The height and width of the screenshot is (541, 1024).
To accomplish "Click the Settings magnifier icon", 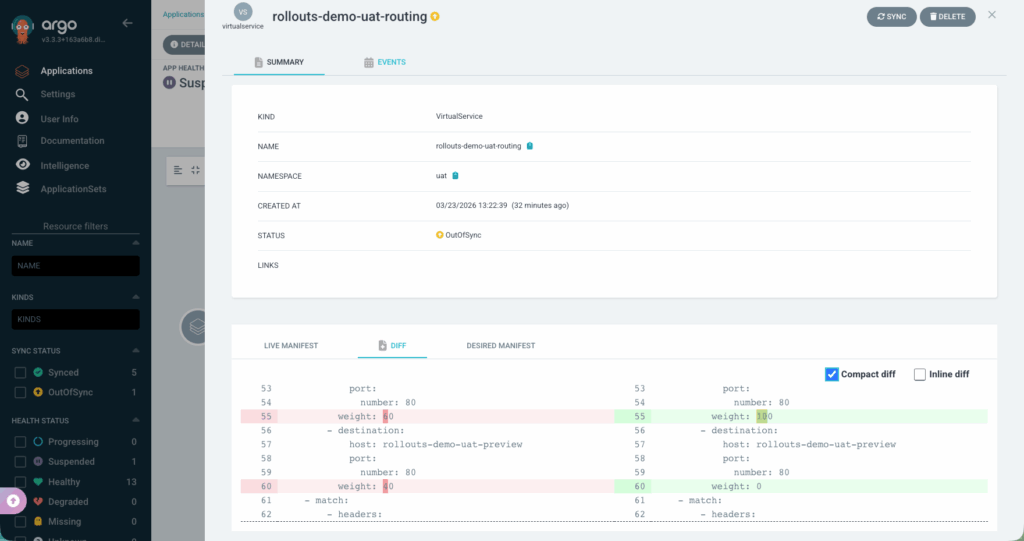I will click(22, 95).
